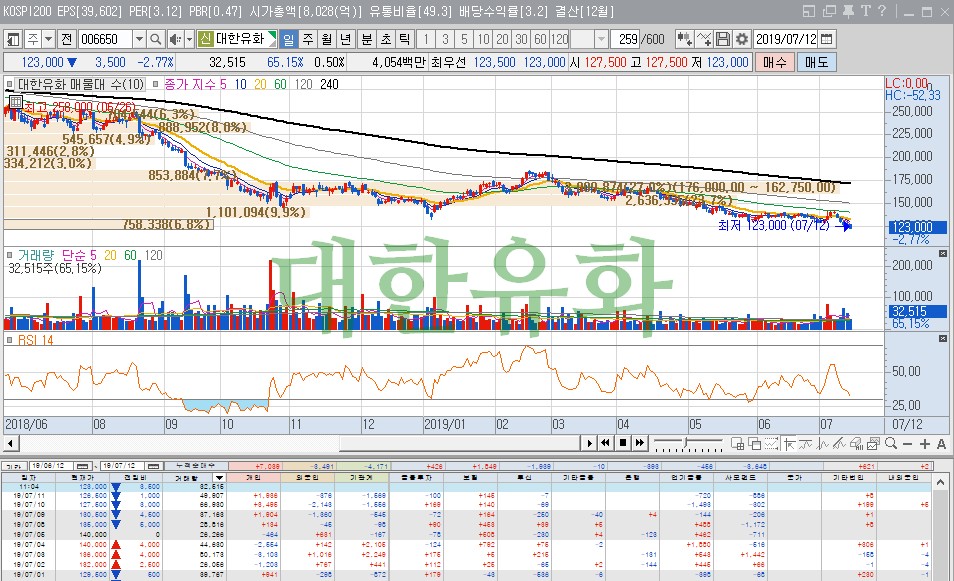Click the stock code input field 006650
This screenshot has width=954, height=581.
[x=105, y=40]
